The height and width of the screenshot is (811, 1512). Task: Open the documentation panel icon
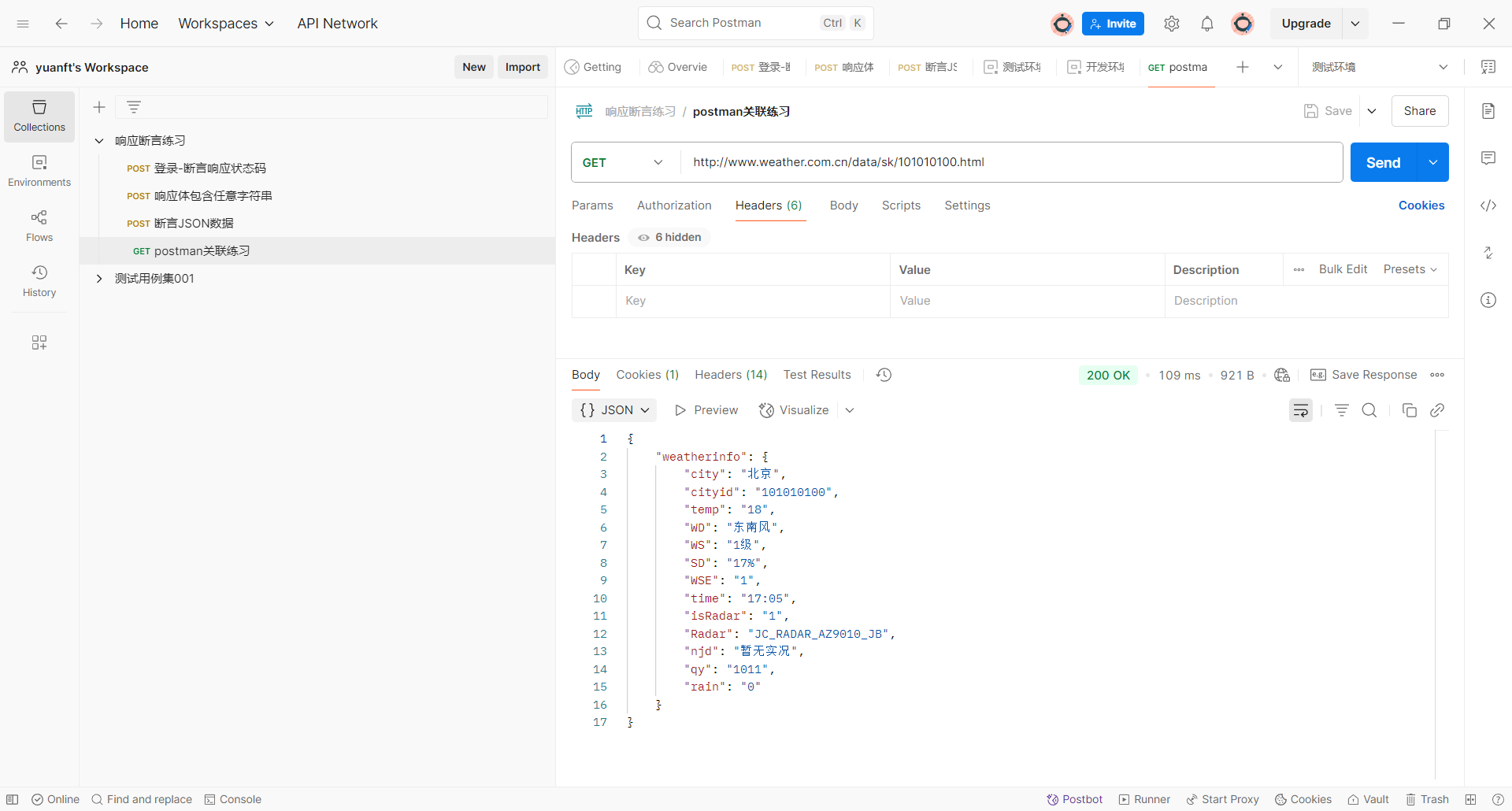point(1488,111)
